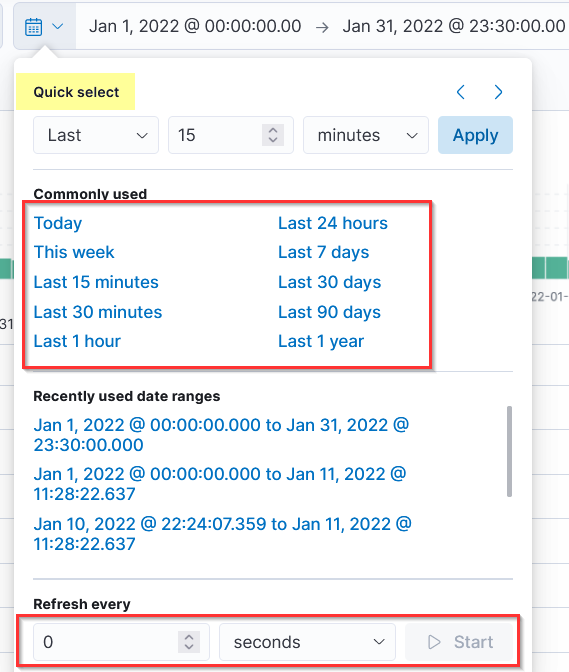Open the Last tense dropdown
Viewport: 569px width, 672px height.
coord(96,135)
